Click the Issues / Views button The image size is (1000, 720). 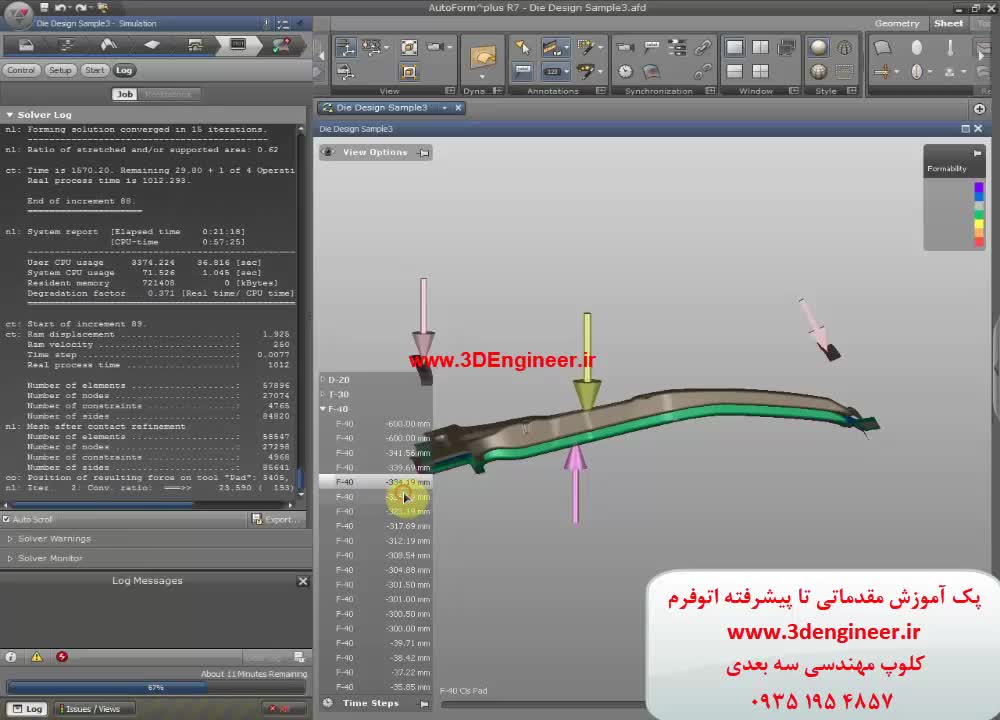coord(92,709)
